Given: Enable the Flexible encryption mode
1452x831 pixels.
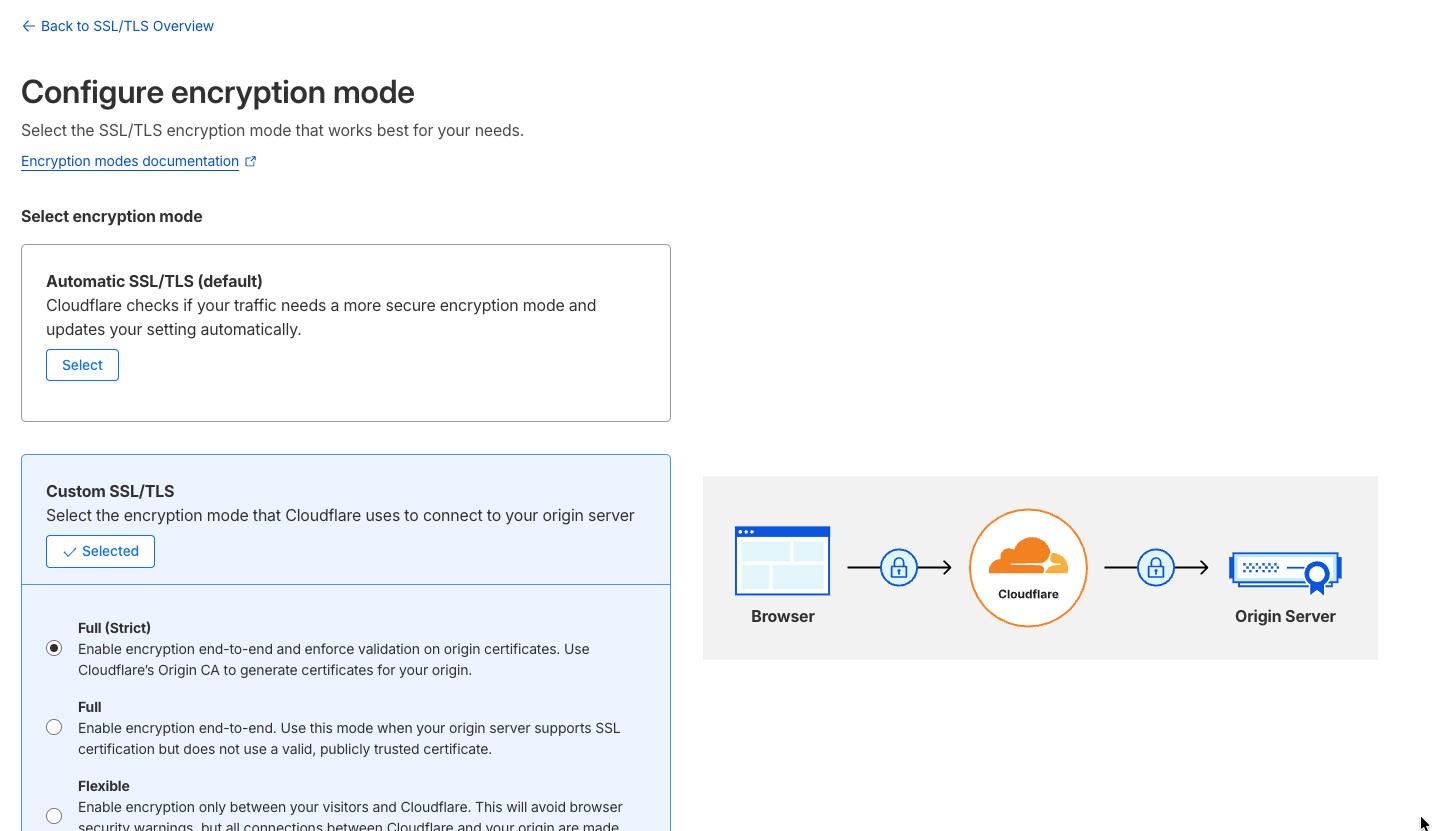Looking at the screenshot, I should [x=54, y=816].
